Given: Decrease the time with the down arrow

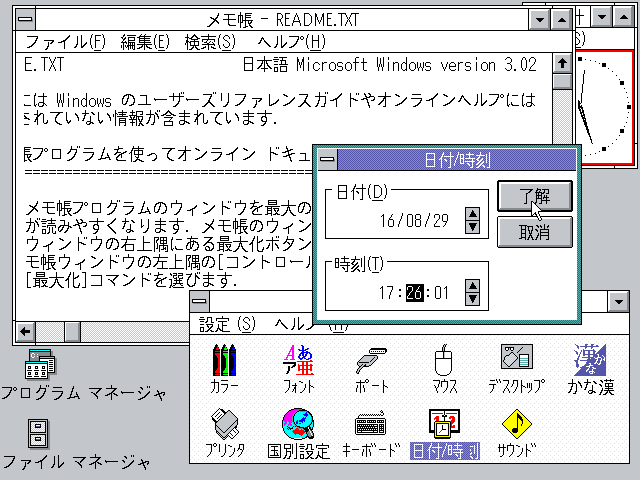Looking at the screenshot, I should [x=472, y=299].
